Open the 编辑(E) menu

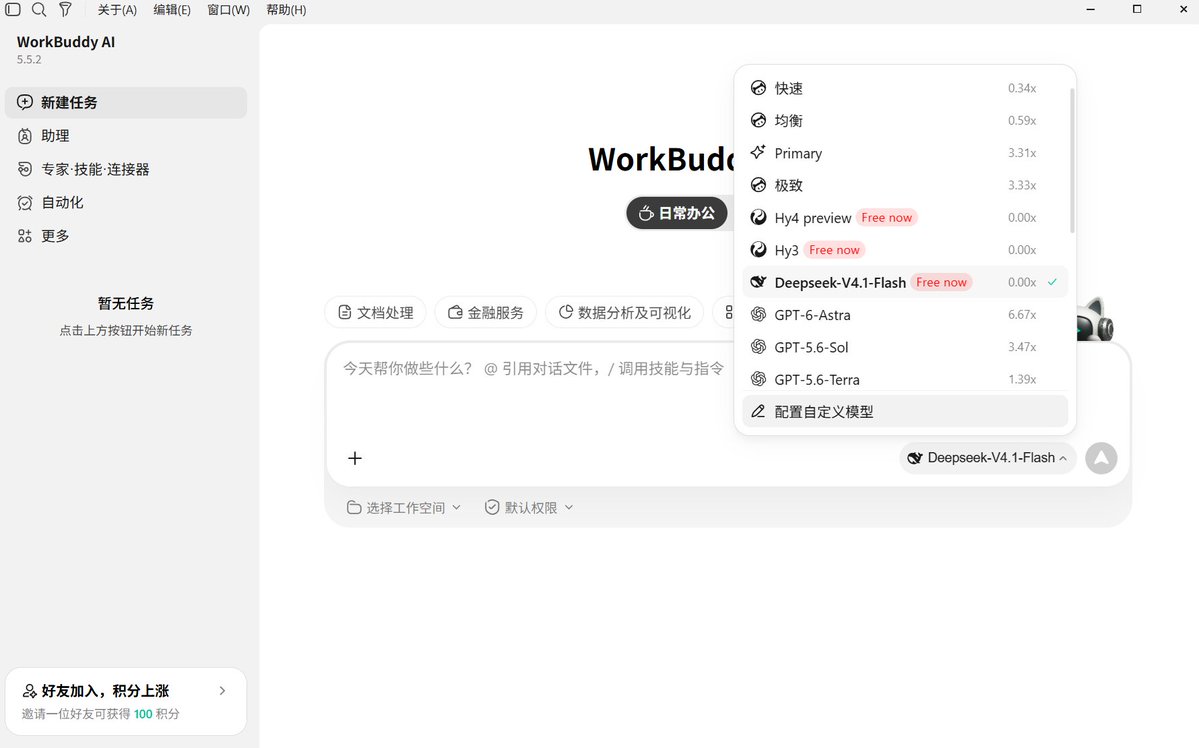tap(172, 10)
